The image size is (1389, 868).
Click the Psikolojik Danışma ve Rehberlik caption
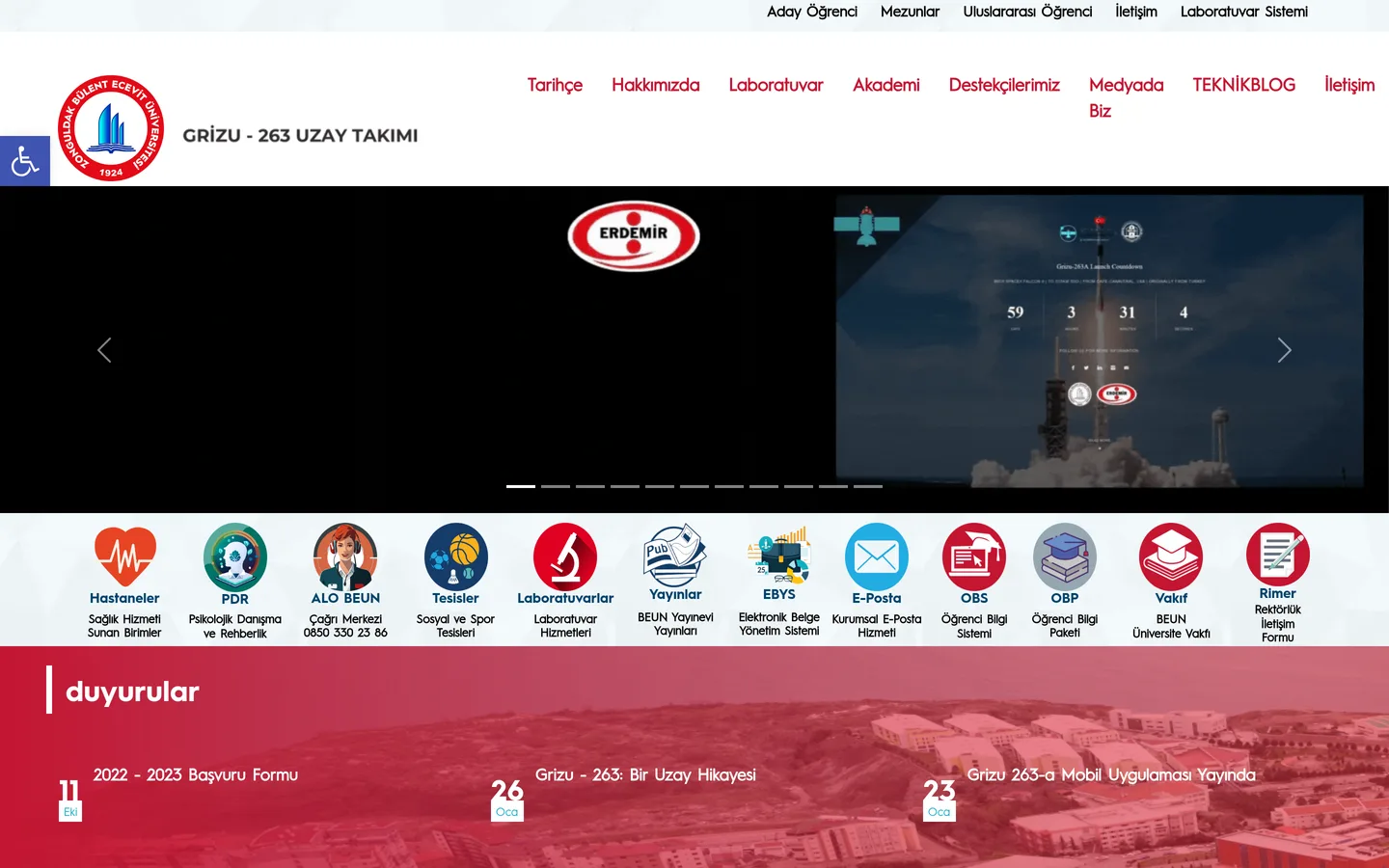[x=235, y=626]
